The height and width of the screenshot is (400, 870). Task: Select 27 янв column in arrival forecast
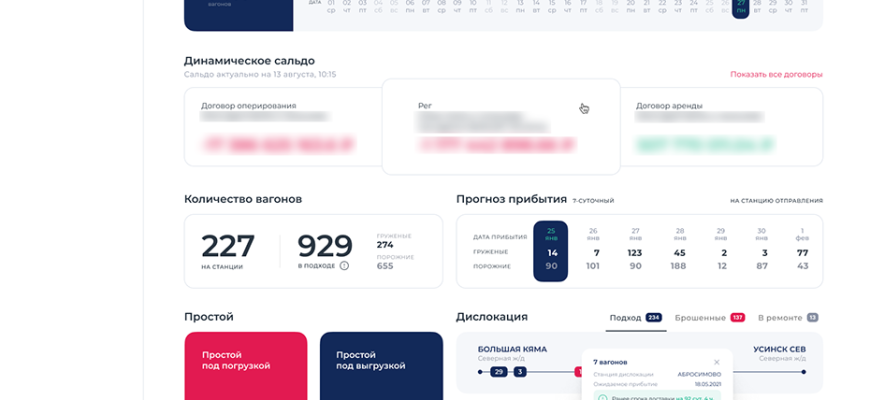tap(635, 250)
